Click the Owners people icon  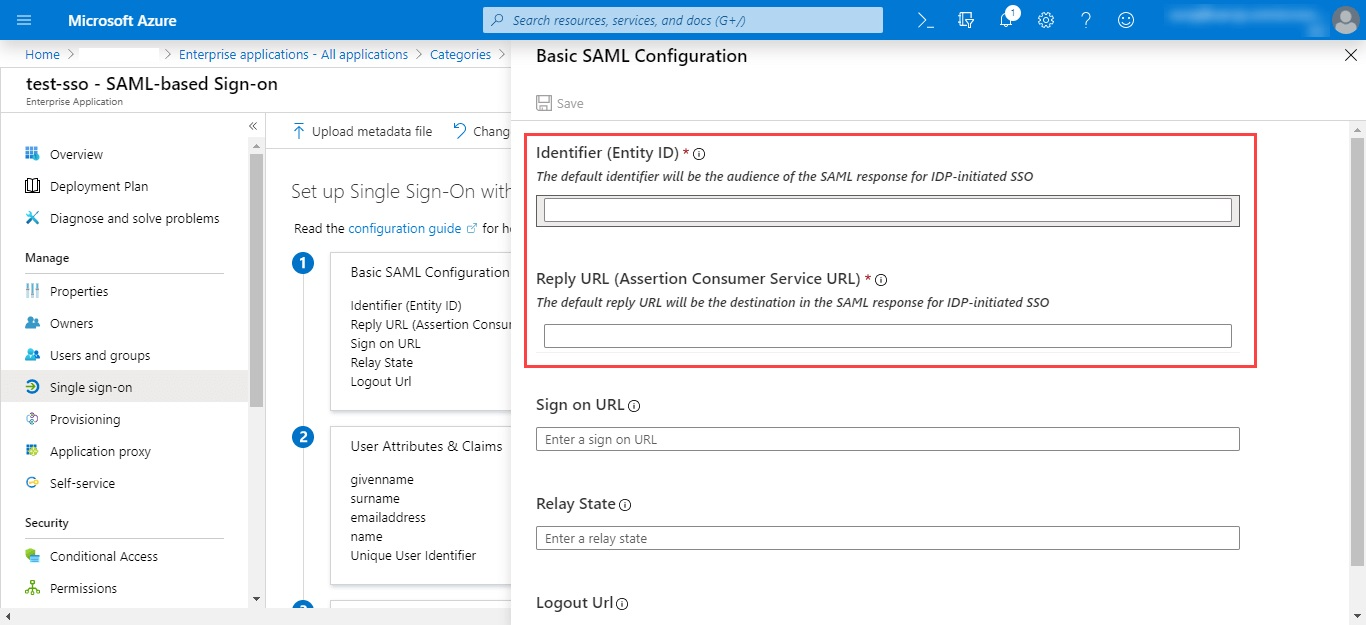[x=32, y=323]
